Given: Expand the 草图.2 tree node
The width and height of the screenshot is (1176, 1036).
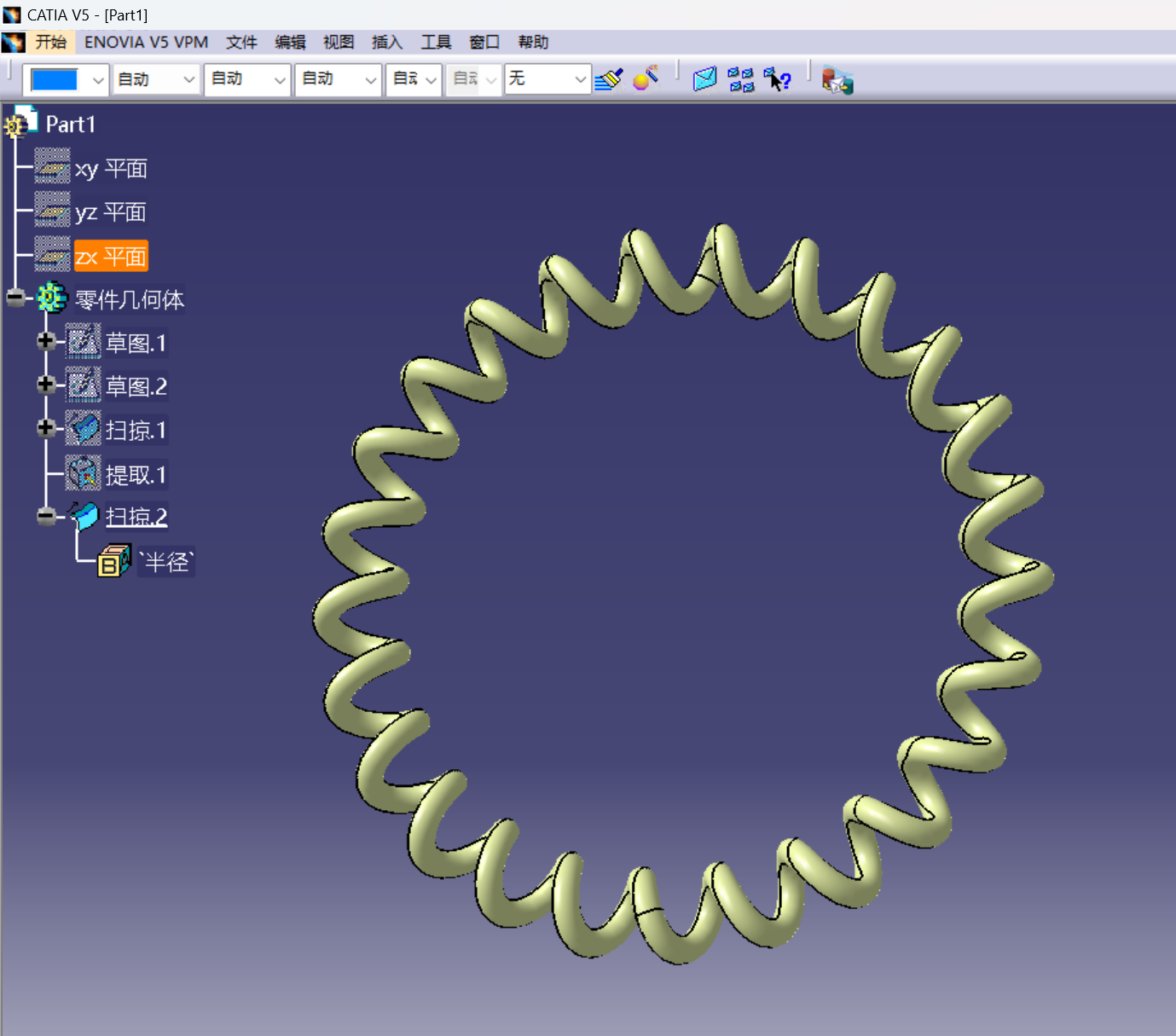Looking at the screenshot, I should coord(46,385).
